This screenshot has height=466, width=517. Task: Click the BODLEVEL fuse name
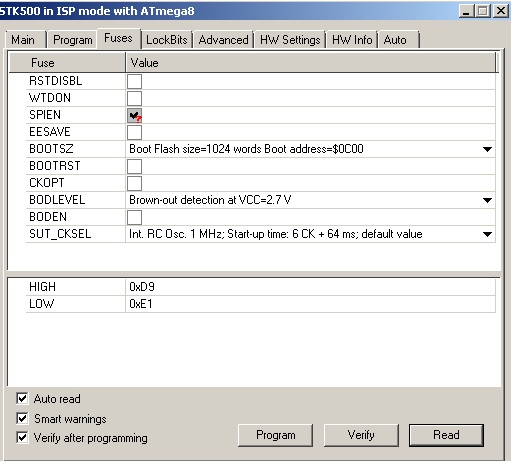click(x=57, y=200)
